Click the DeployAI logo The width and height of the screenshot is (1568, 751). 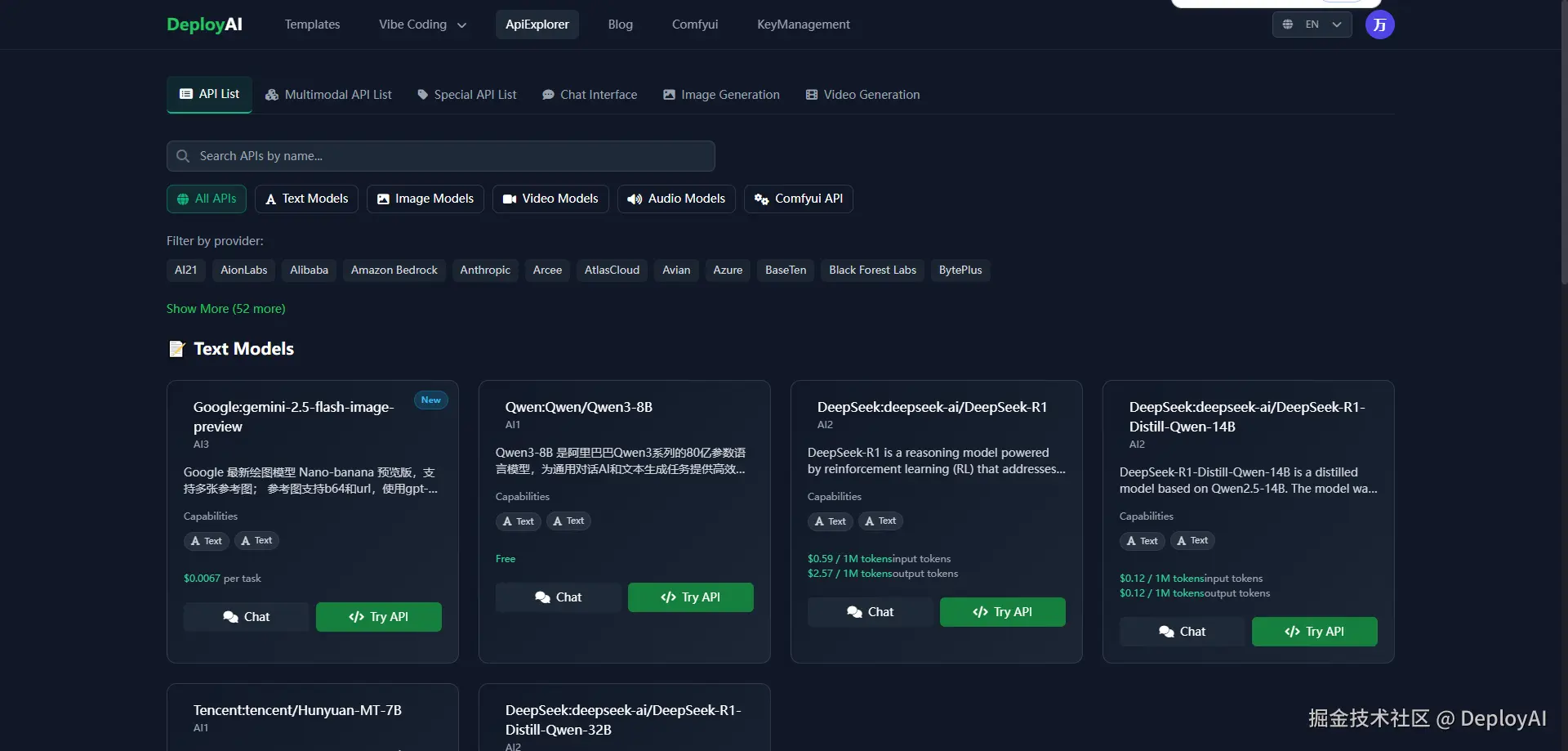(204, 25)
